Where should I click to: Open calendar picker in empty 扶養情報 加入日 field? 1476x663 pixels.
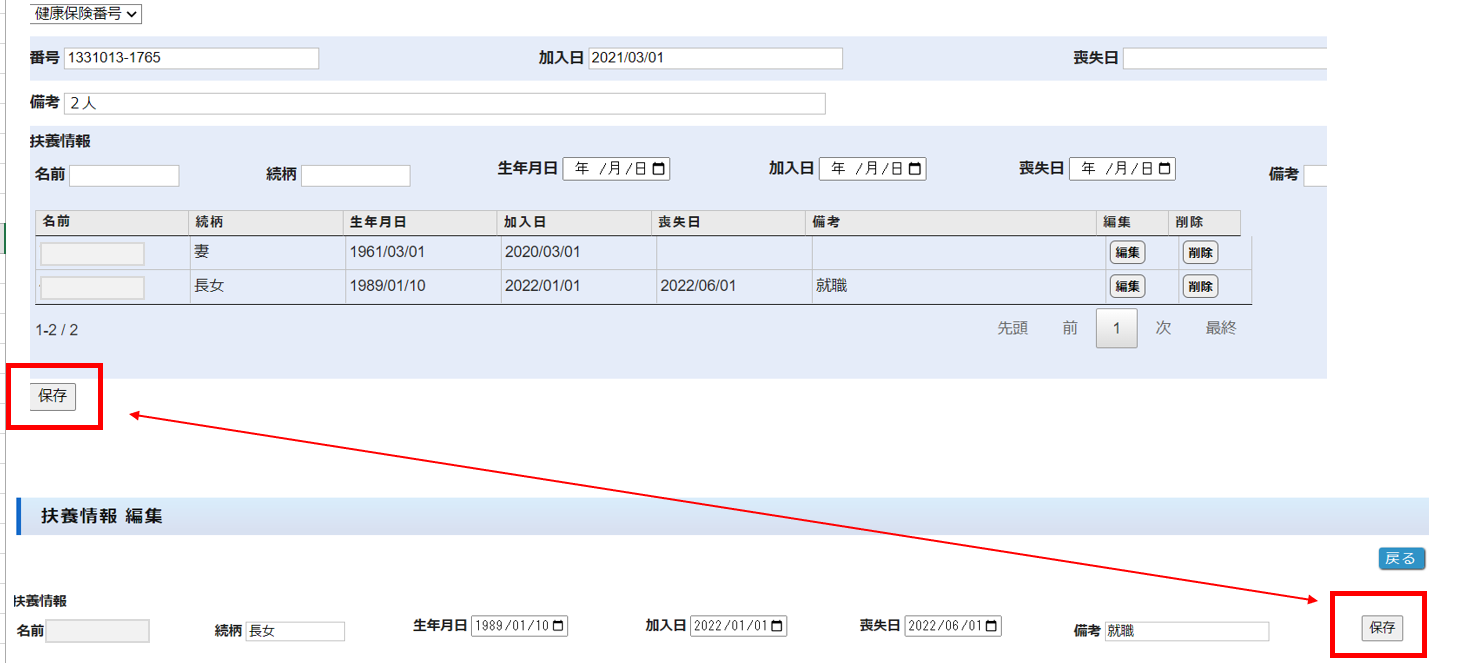(915, 170)
